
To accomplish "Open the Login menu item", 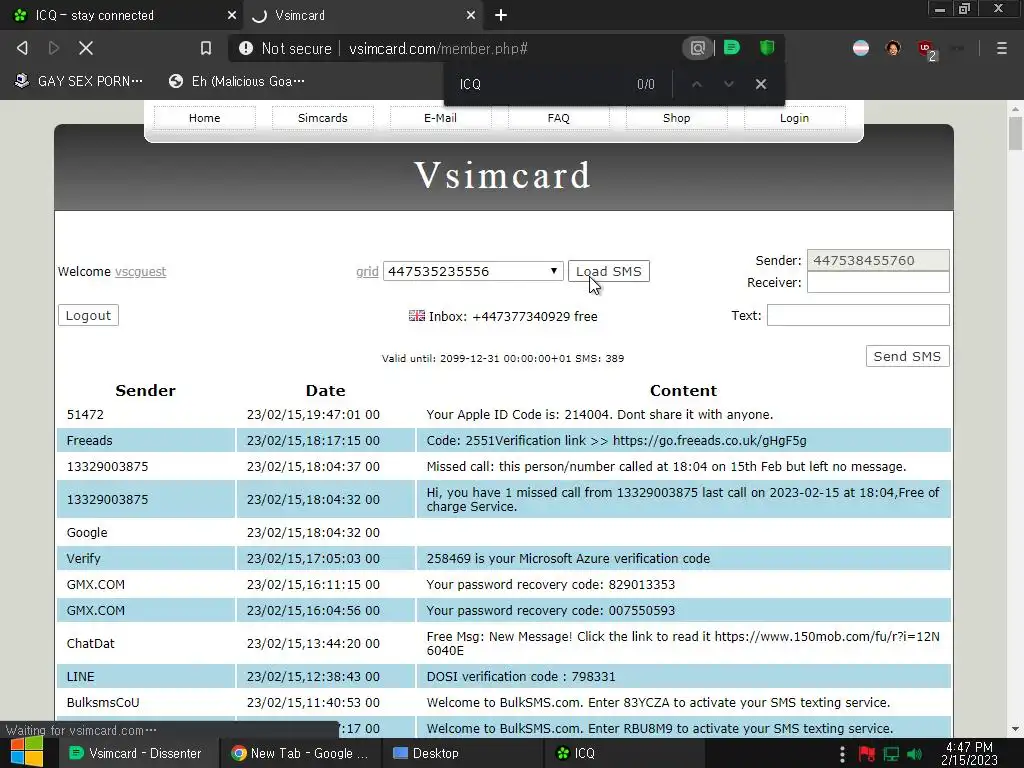I will click(x=794, y=118).
